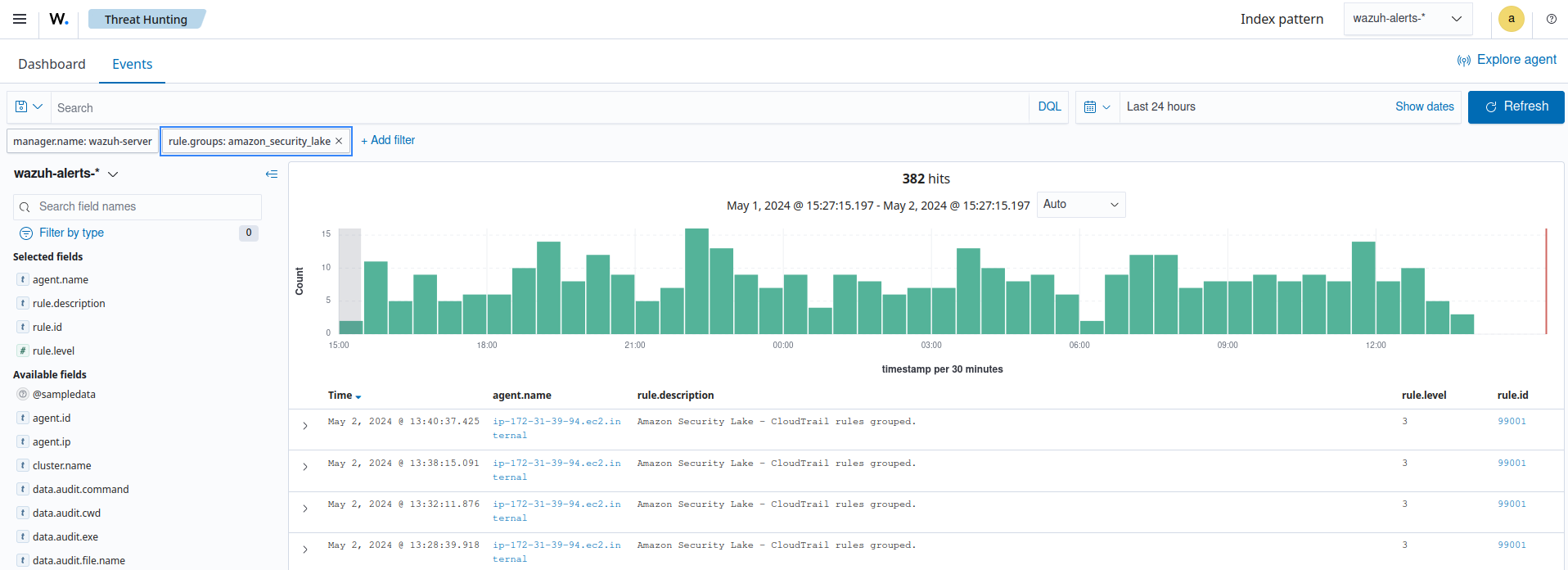1568x570 pixels.
Task: Open the saved queries menu icon
Action: [x=29, y=107]
